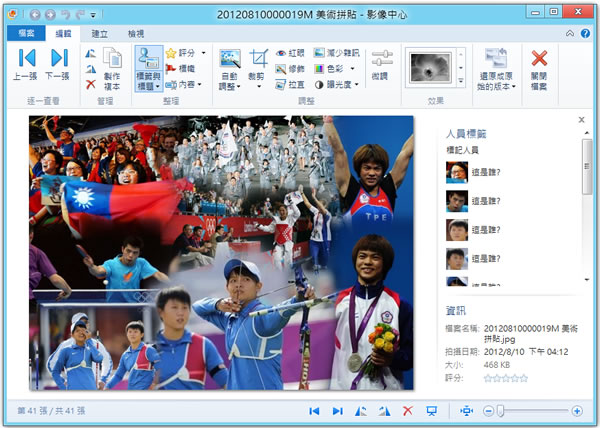
Task: Click the 下一張 (next photo) ribbon icon
Action: click(58, 64)
